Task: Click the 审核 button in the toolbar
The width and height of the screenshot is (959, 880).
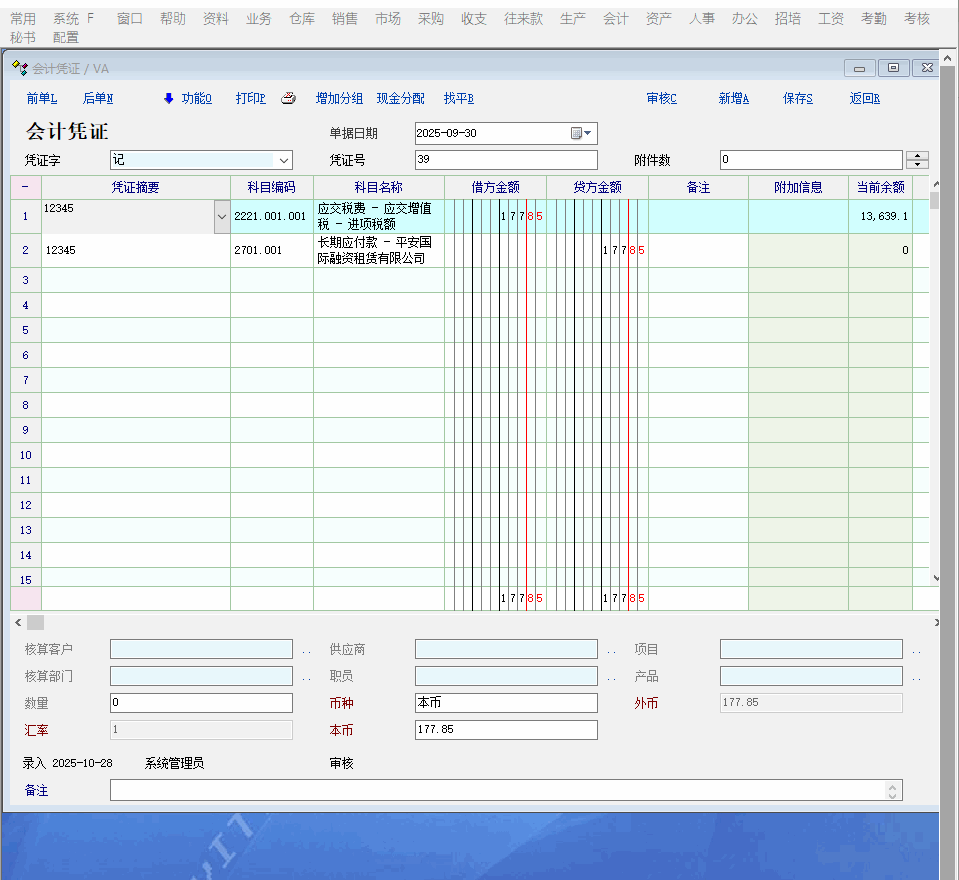Action: click(661, 98)
